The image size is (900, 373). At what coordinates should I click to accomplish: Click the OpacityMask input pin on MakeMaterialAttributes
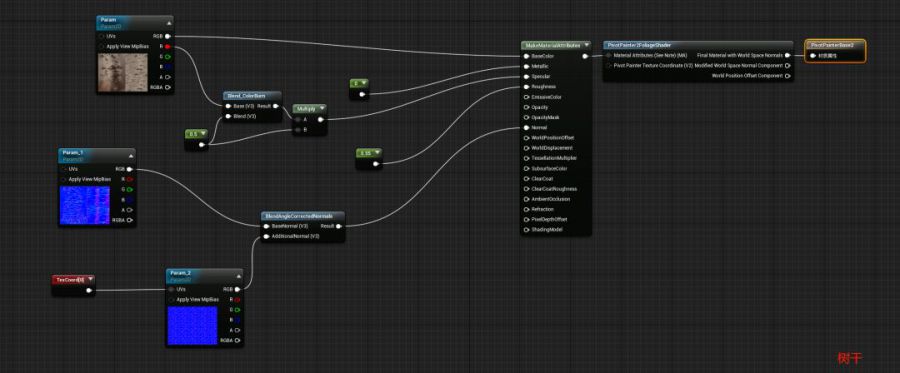(x=526, y=117)
